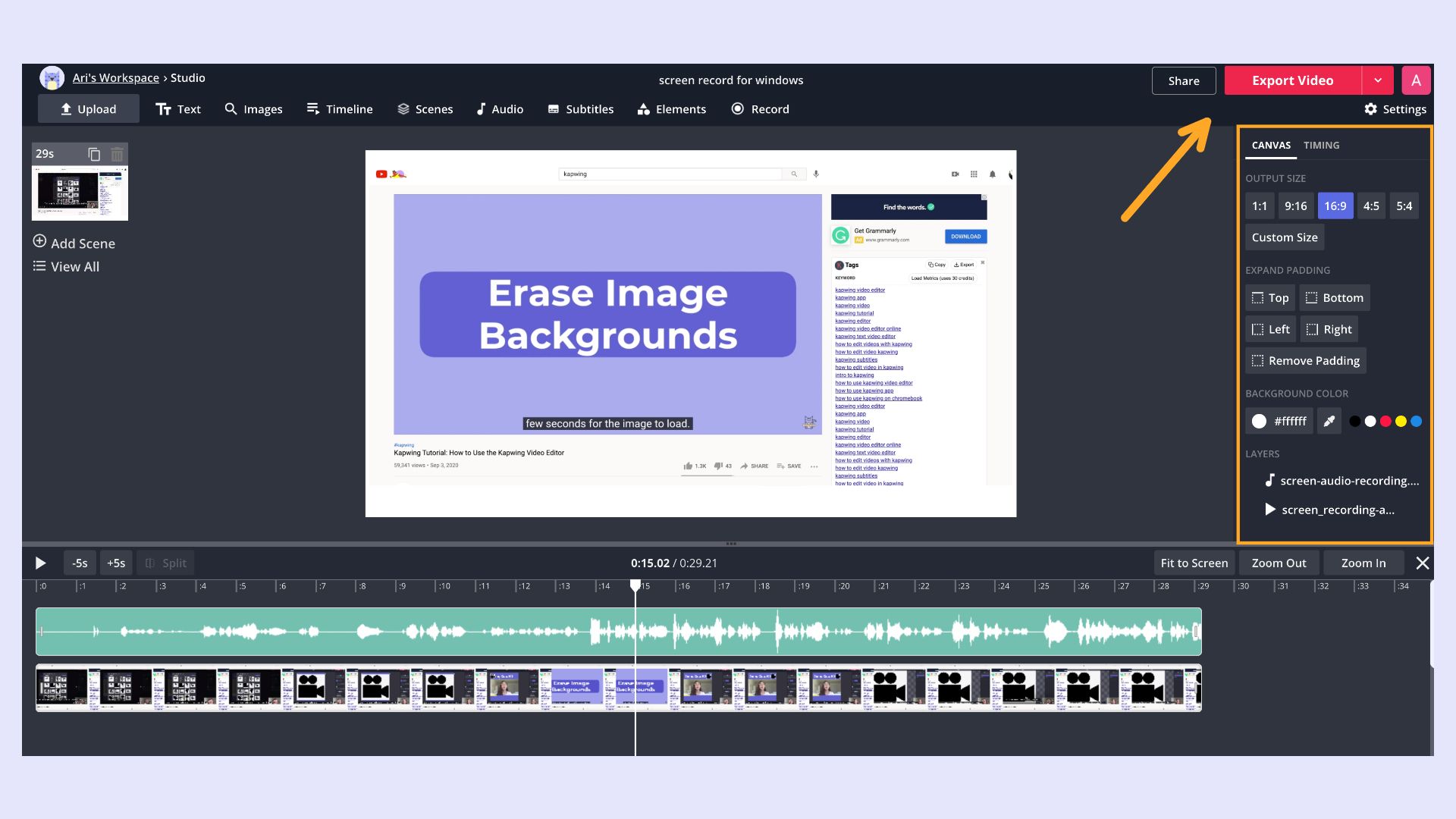Switch to the TIMING tab
1456x819 pixels.
point(1321,145)
